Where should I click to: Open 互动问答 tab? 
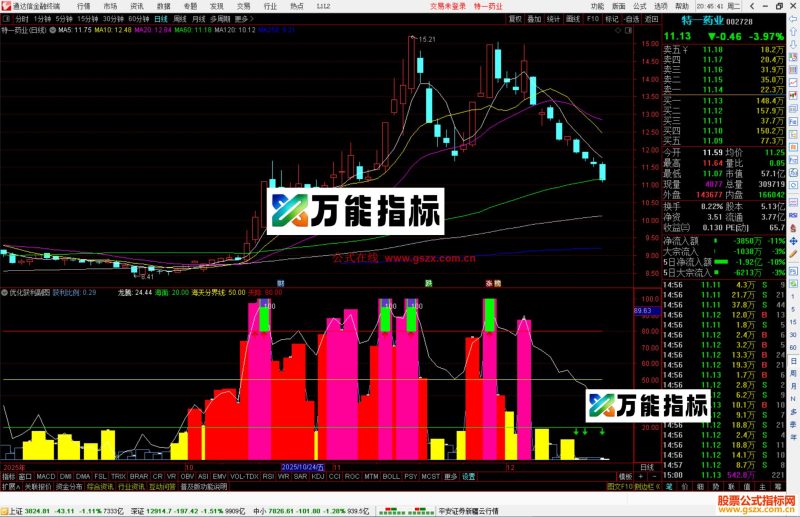pyautogui.click(x=162, y=486)
